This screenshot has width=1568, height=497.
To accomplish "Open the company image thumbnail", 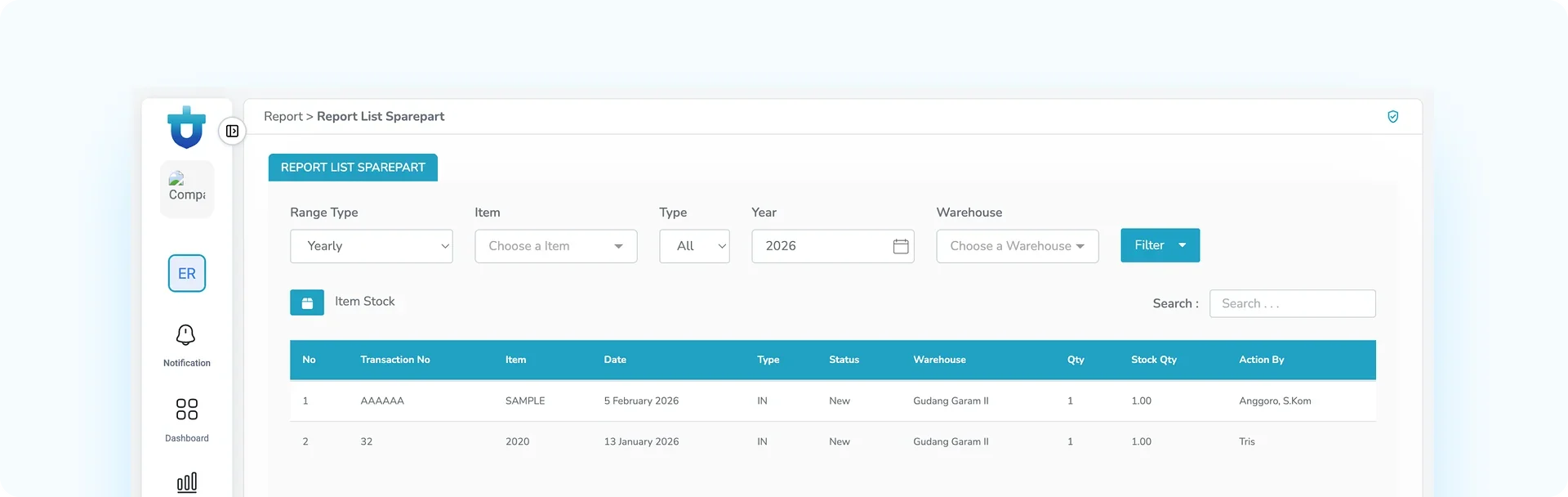I will point(187,188).
